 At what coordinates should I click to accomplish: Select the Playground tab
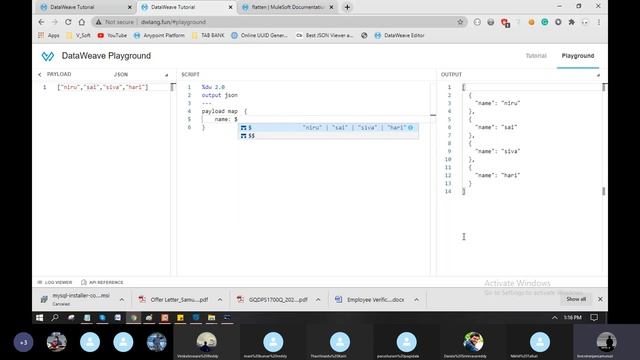click(x=578, y=56)
